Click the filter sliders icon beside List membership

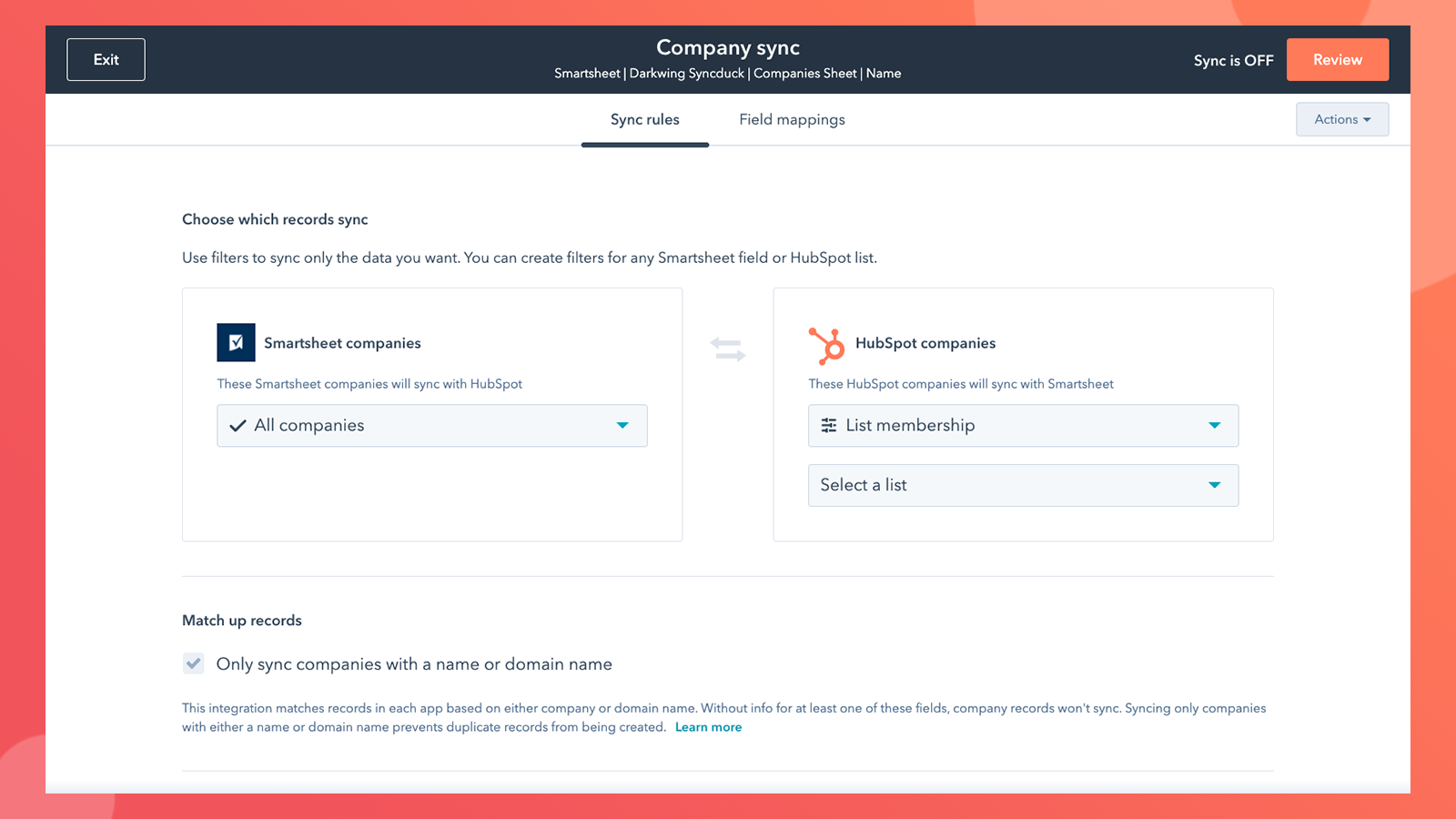click(829, 426)
